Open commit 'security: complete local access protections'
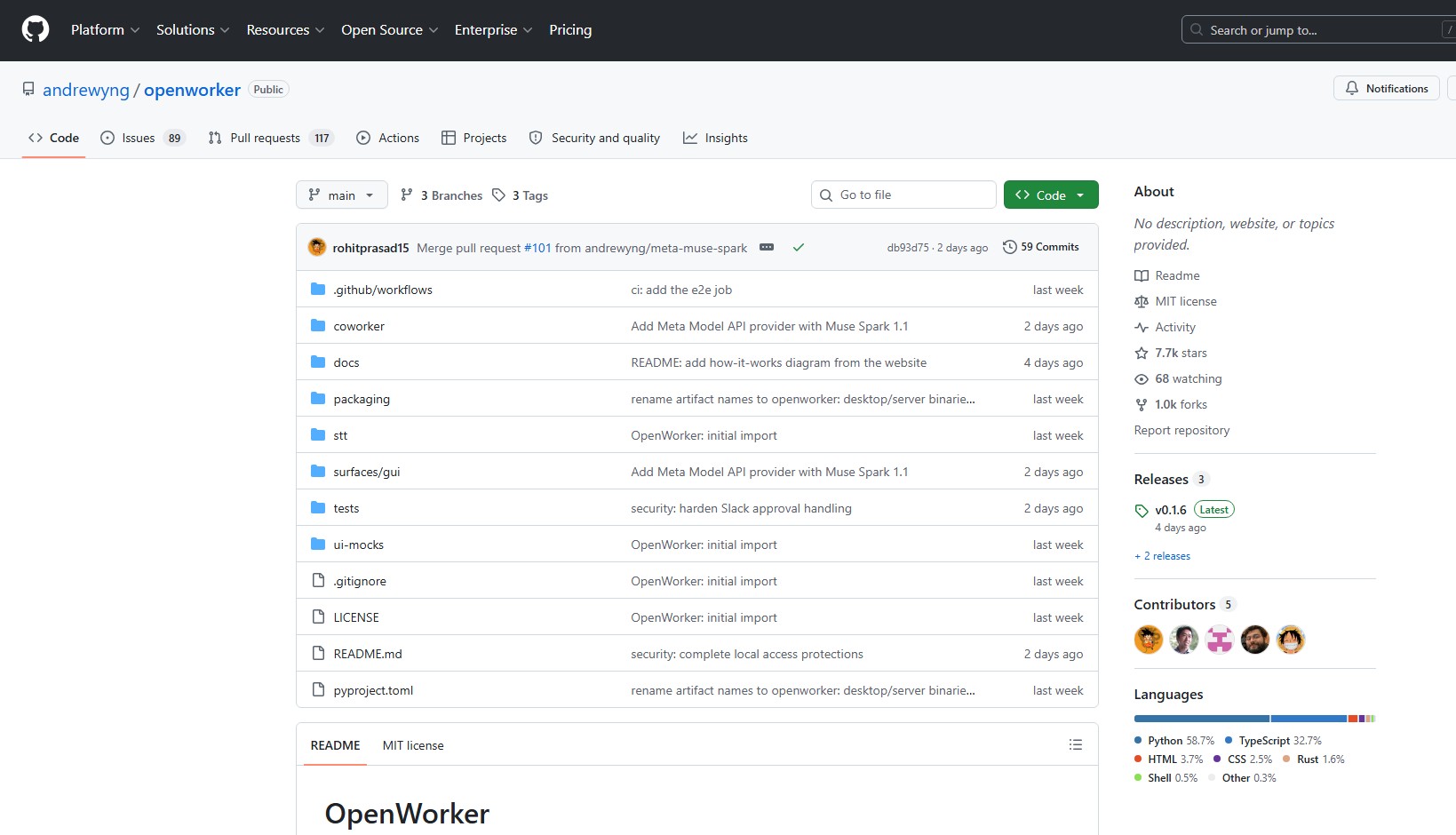Viewport: 1456px width, 835px height. click(747, 654)
